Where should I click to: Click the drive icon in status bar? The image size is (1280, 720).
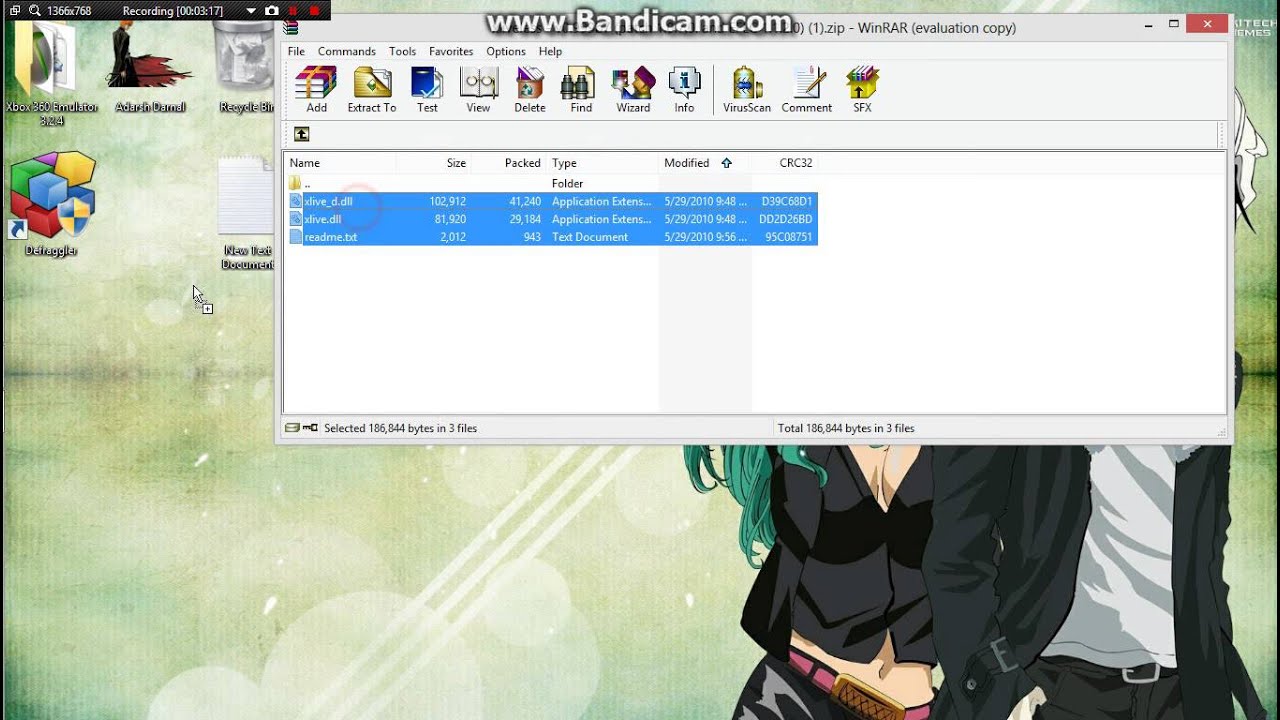pos(292,428)
